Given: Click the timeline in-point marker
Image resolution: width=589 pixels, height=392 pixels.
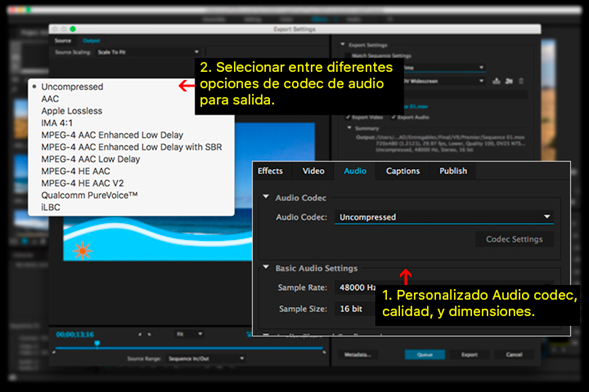Looking at the screenshot, I should point(54,352).
